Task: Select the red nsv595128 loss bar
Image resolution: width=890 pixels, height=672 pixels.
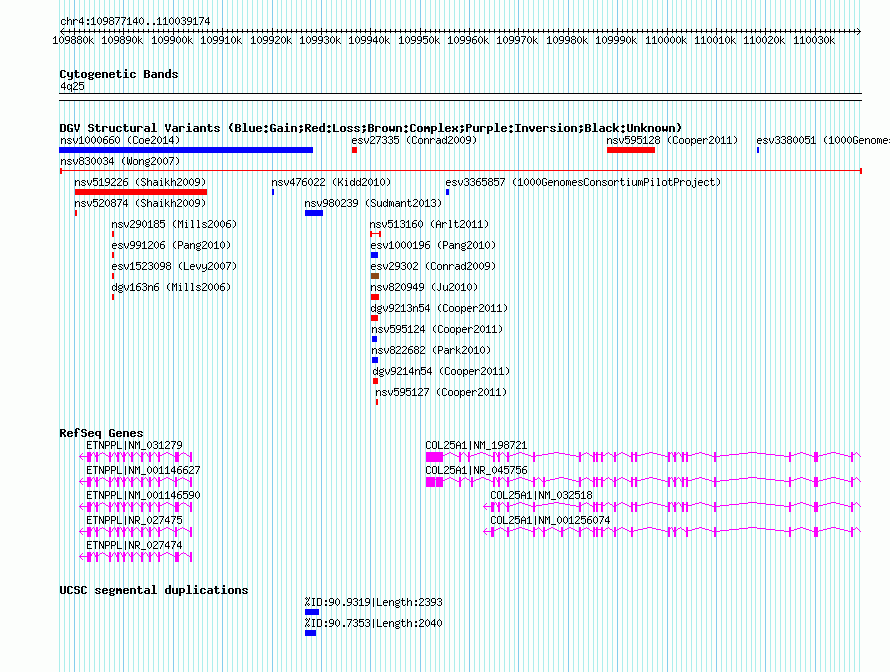Action: point(631,150)
